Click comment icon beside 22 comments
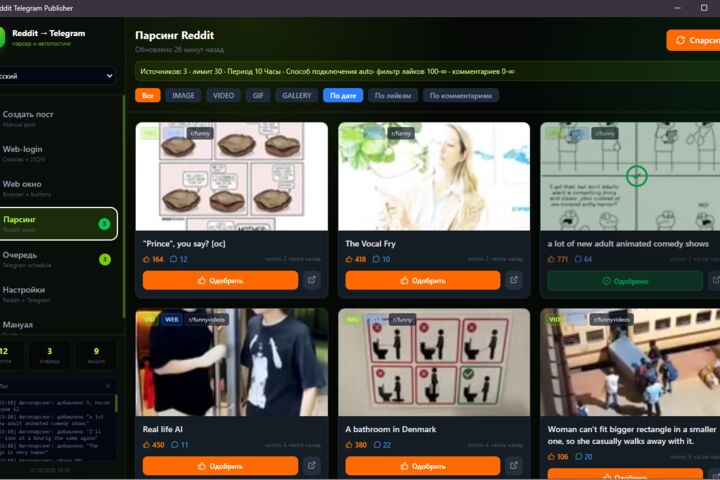The height and width of the screenshot is (480, 720). coord(377,445)
